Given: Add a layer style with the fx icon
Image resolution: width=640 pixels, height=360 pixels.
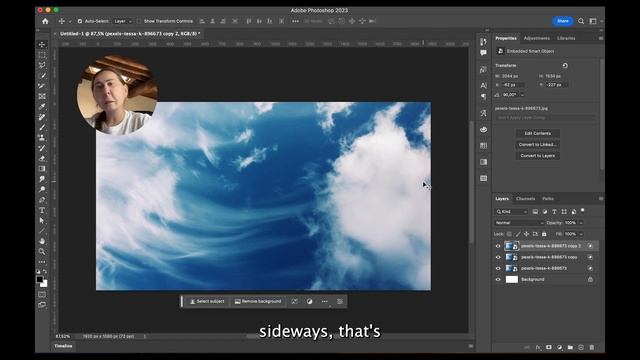Looking at the screenshot, I should coord(538,347).
